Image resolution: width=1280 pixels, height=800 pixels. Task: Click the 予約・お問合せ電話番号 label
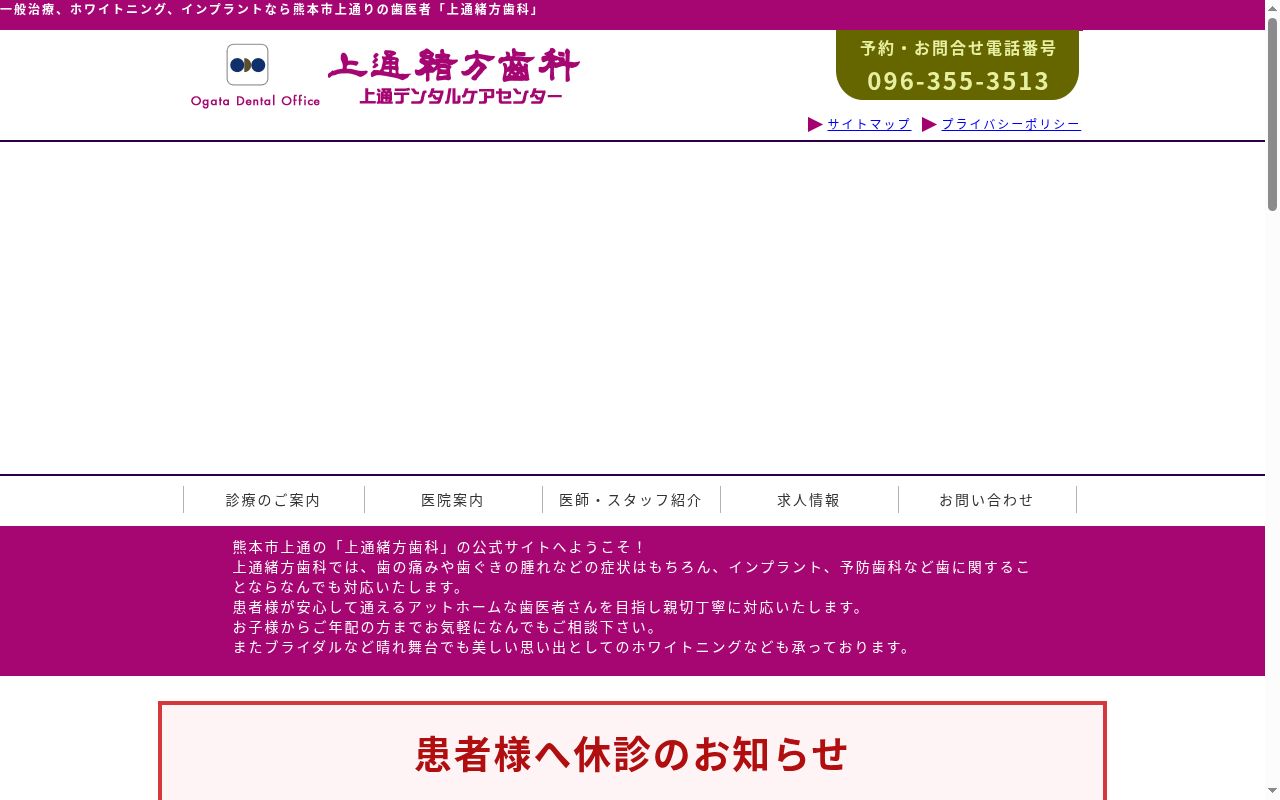click(958, 48)
